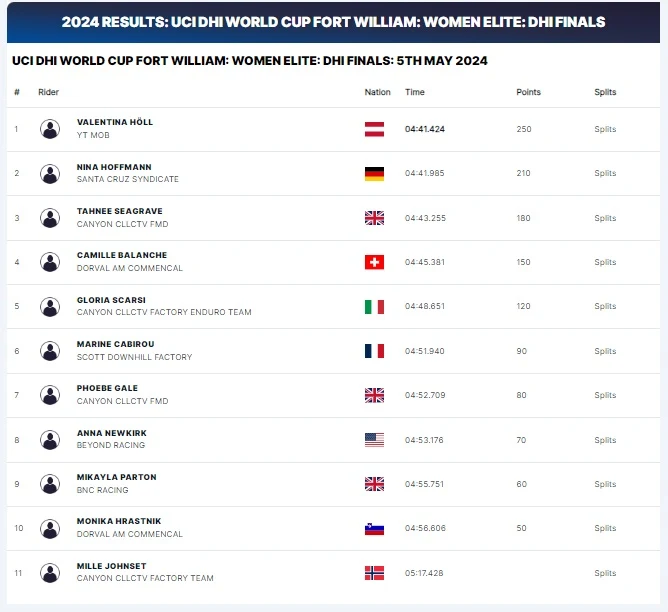Screen dimensions: 668x612
Task: Click Nina Hoffmann's profile avatar icon
Action: tap(50, 174)
